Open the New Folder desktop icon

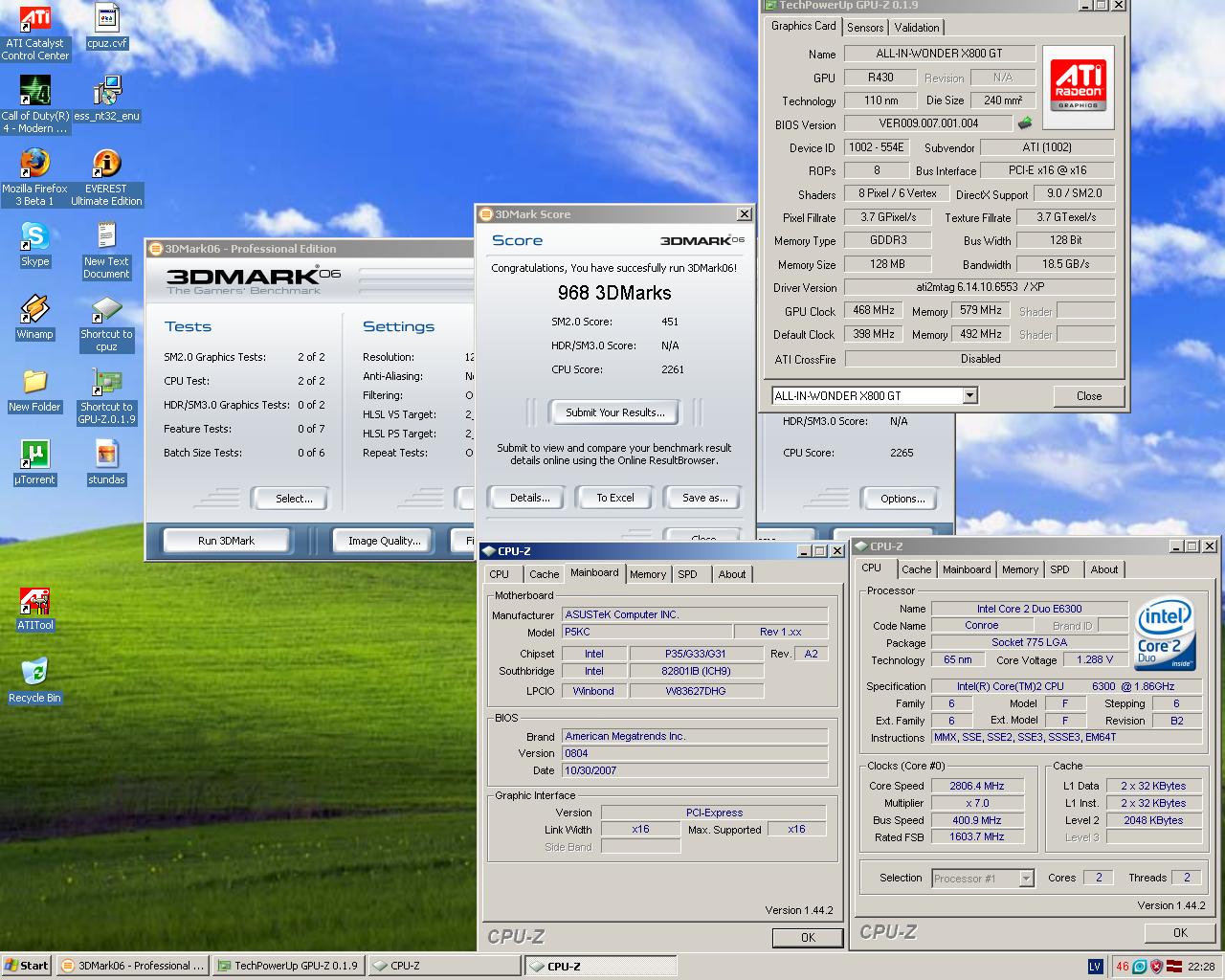[x=35, y=390]
